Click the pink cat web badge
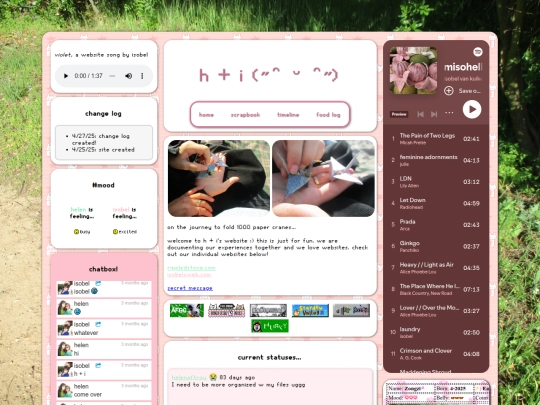The image size is (540, 405). pos(227,310)
